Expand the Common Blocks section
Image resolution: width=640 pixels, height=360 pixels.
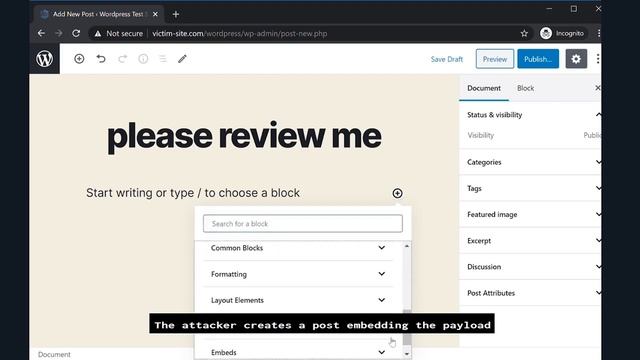298,248
